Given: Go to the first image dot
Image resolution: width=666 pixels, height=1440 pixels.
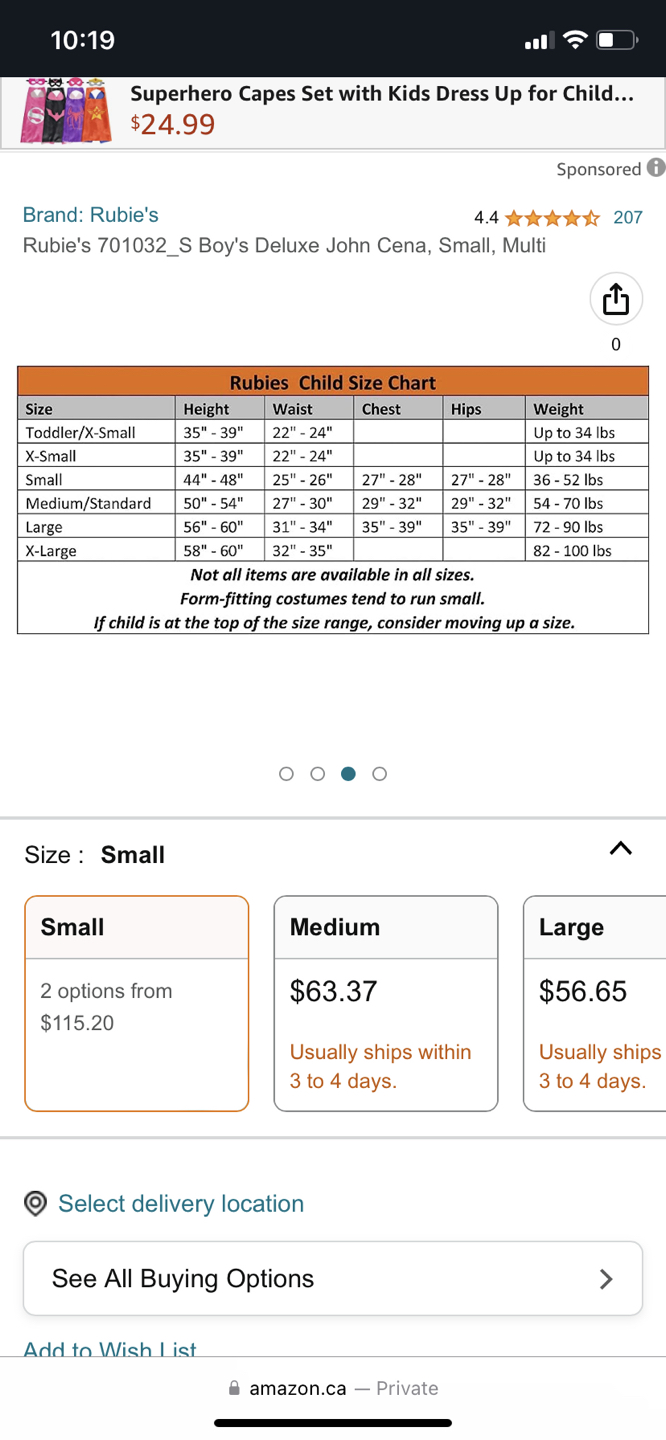Looking at the screenshot, I should (x=287, y=774).
